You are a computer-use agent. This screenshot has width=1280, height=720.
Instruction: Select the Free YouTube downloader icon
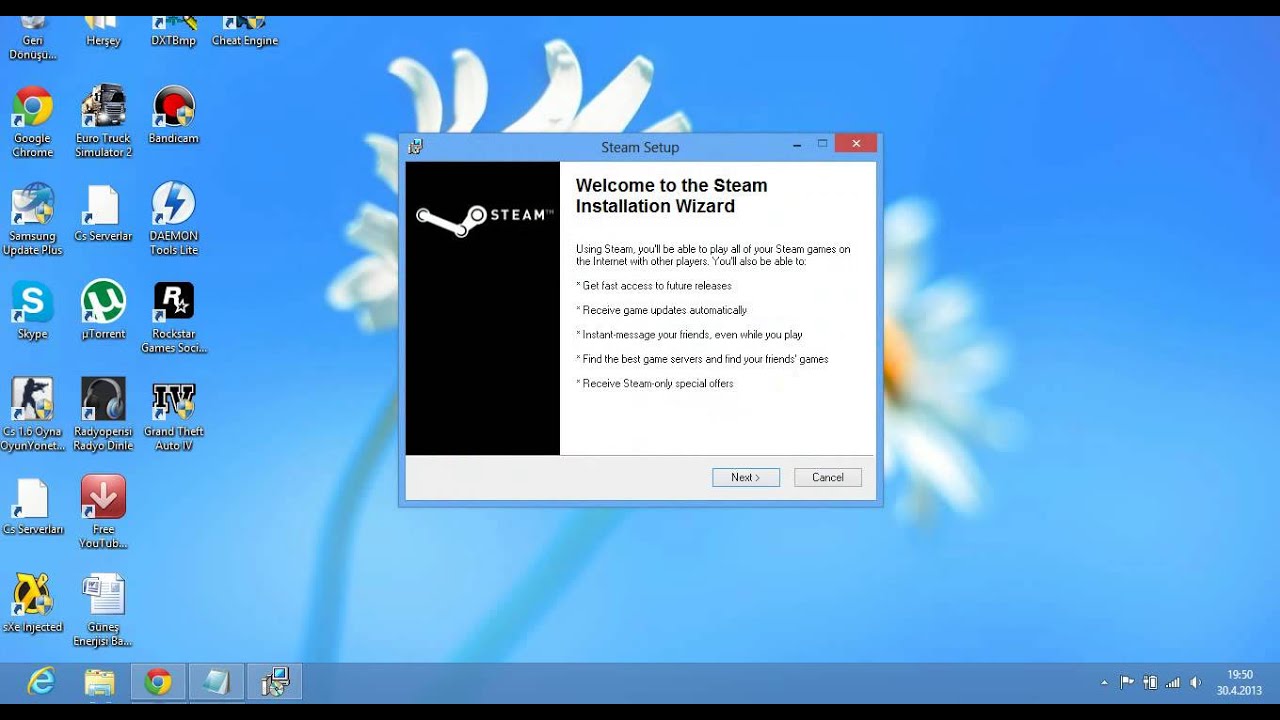pyautogui.click(x=103, y=512)
